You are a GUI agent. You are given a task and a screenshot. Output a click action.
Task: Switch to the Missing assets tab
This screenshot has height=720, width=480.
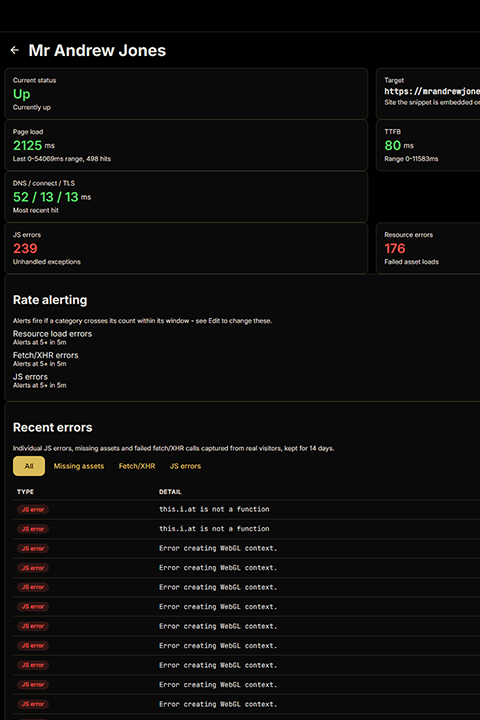tap(79, 466)
